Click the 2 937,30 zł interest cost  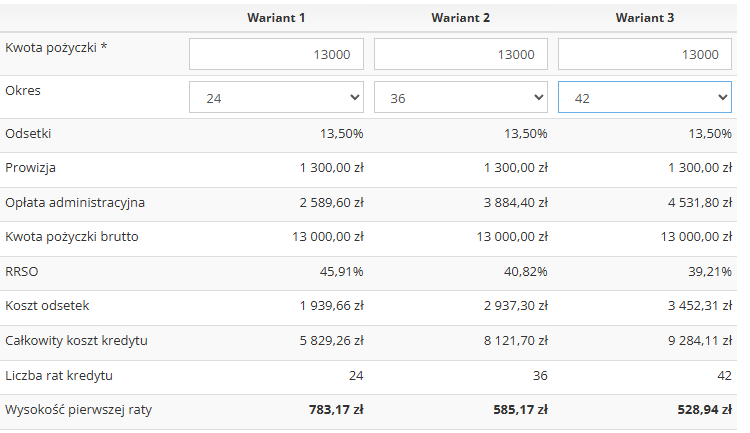click(516, 305)
